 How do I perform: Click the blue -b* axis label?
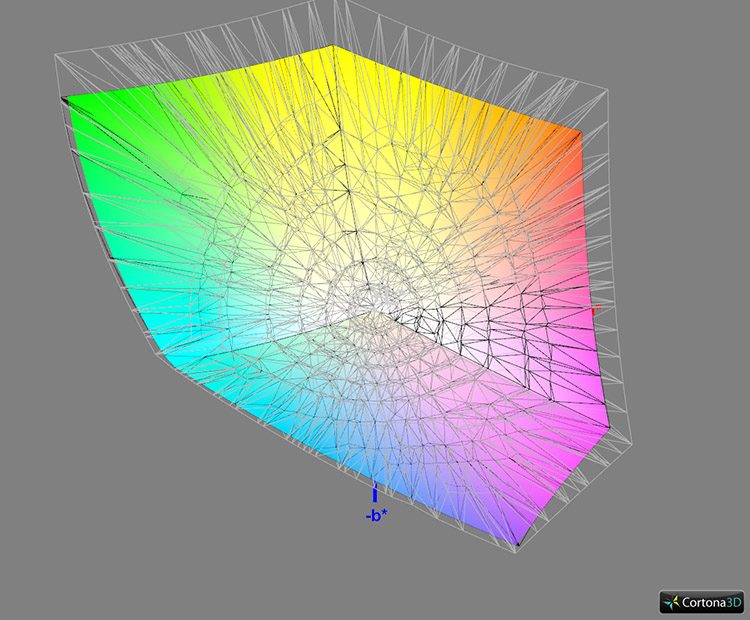[376, 517]
